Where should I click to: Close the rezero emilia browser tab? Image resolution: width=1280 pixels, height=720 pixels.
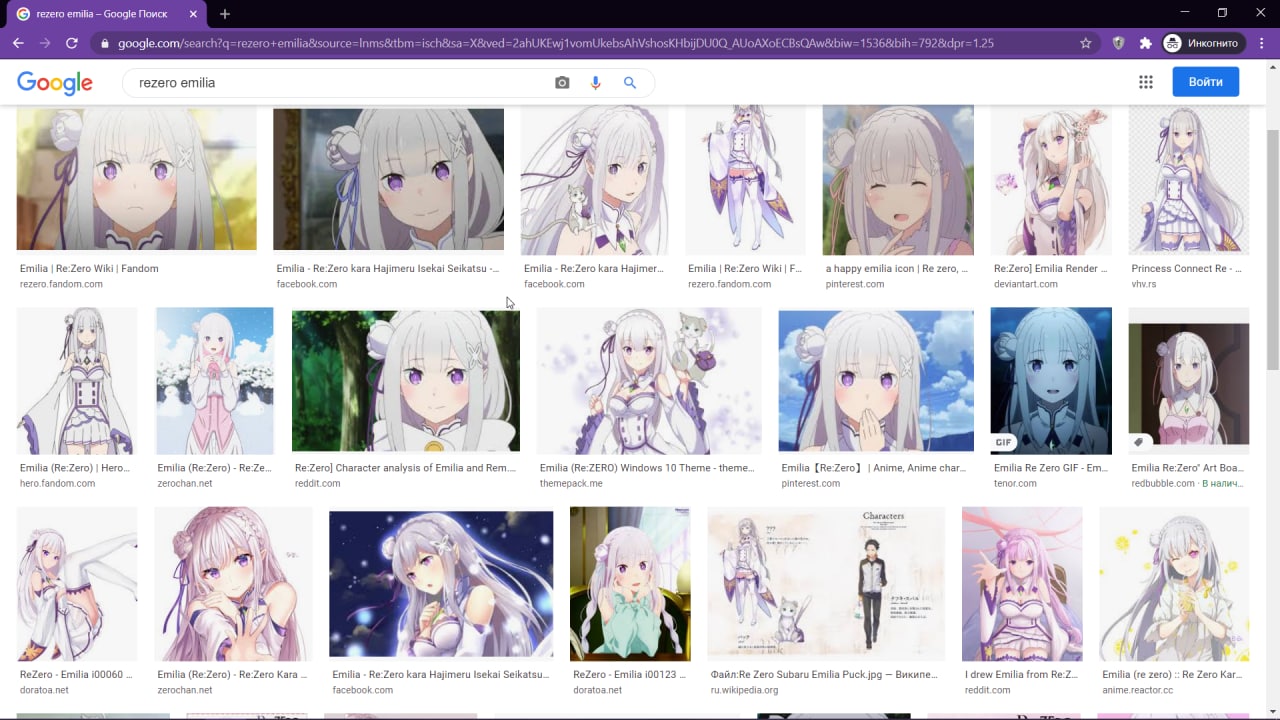pyautogui.click(x=196, y=14)
